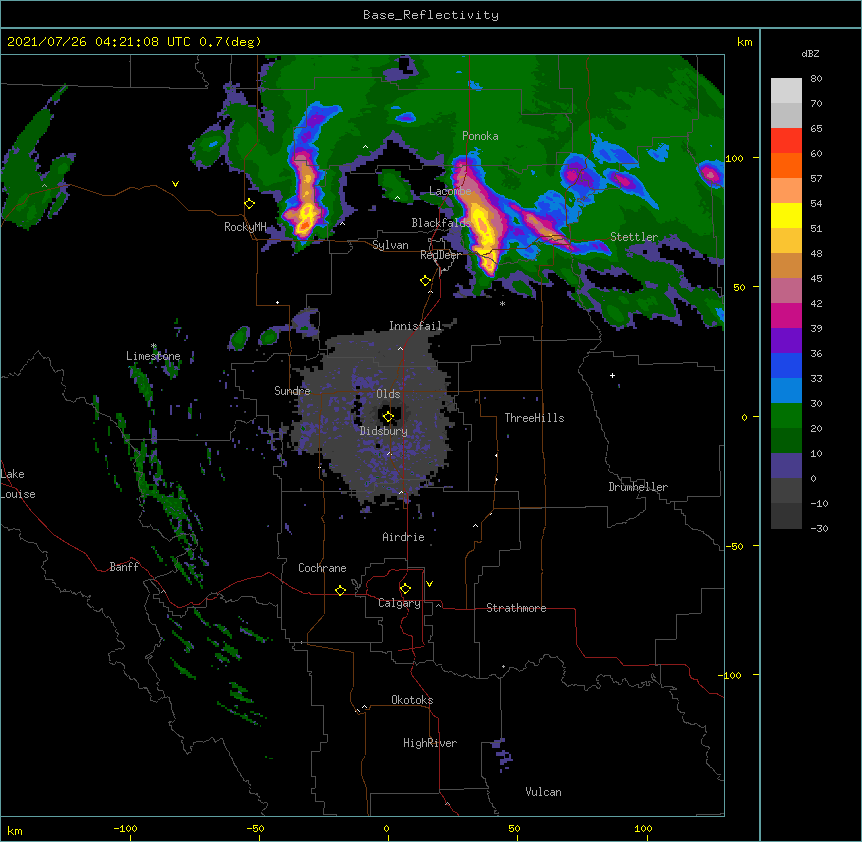The height and width of the screenshot is (842, 862).
Task: Click the -30 value on dBZ scale
Action: point(819,529)
